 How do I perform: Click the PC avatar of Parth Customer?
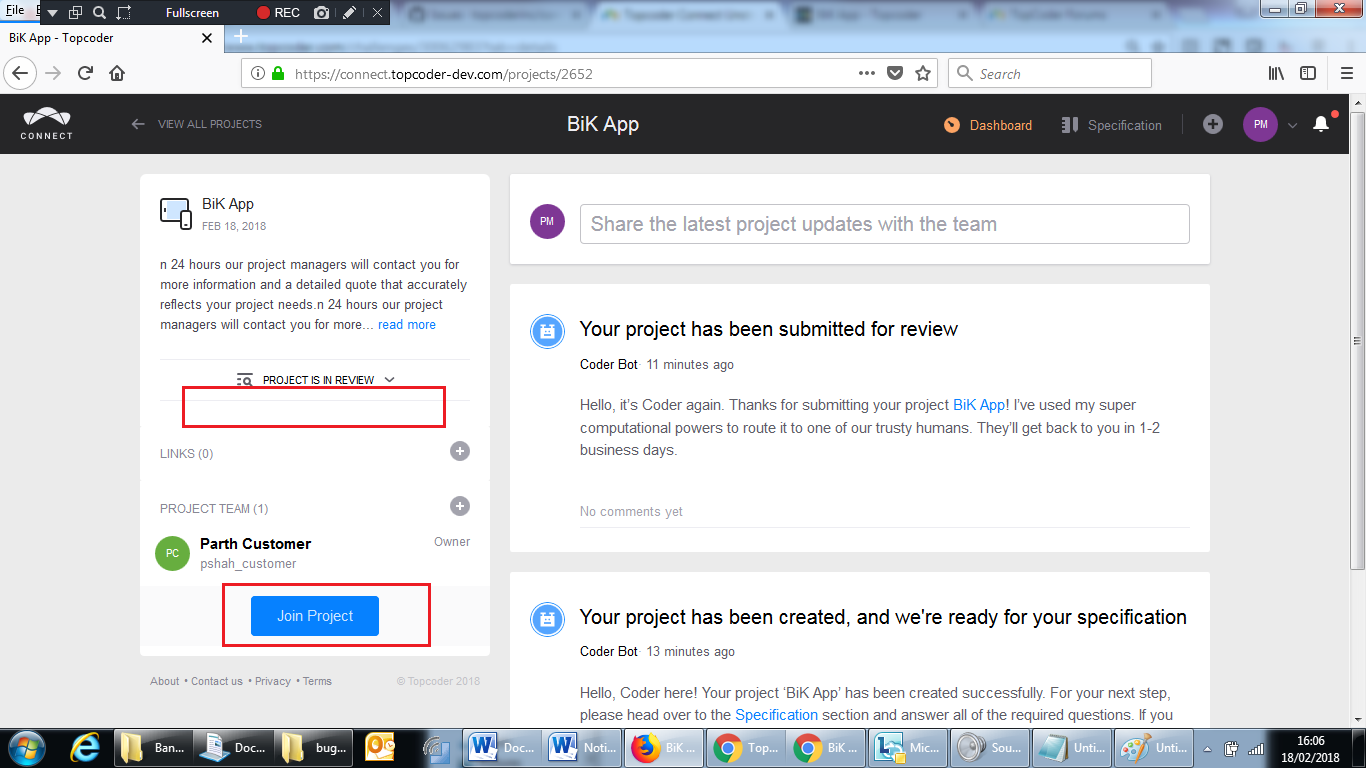(x=173, y=553)
